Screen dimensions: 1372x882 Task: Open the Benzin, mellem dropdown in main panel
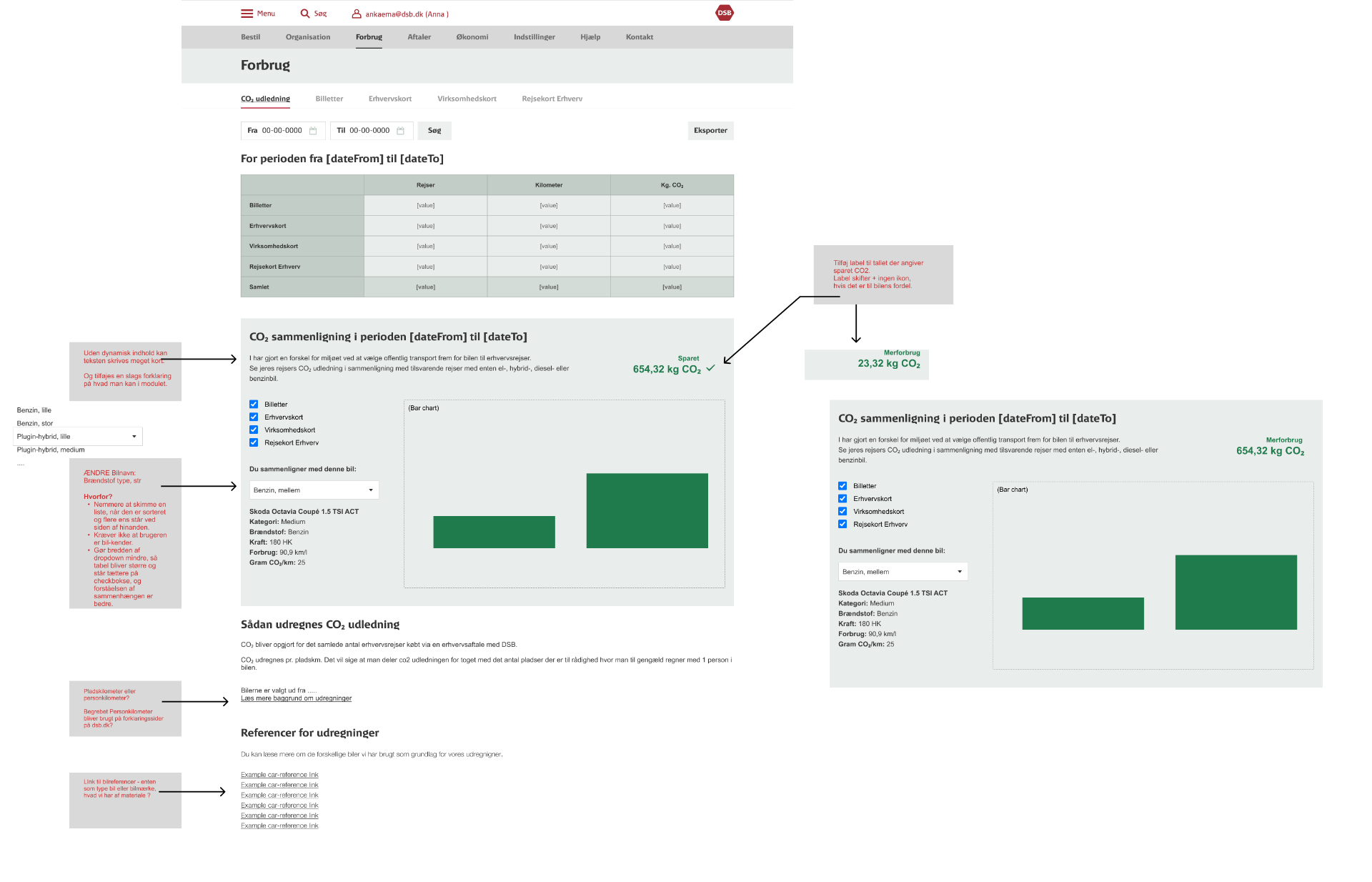click(314, 490)
